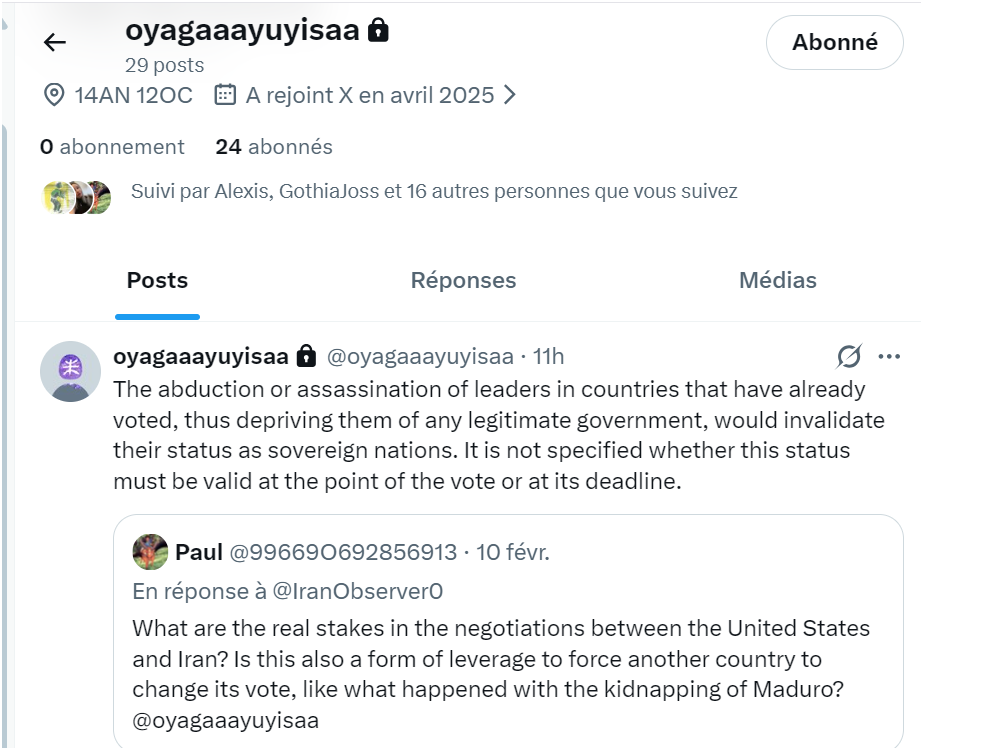This screenshot has height=750, width=1000.
Task: Click the @IranObserver0 reply mention
Action: 357,591
